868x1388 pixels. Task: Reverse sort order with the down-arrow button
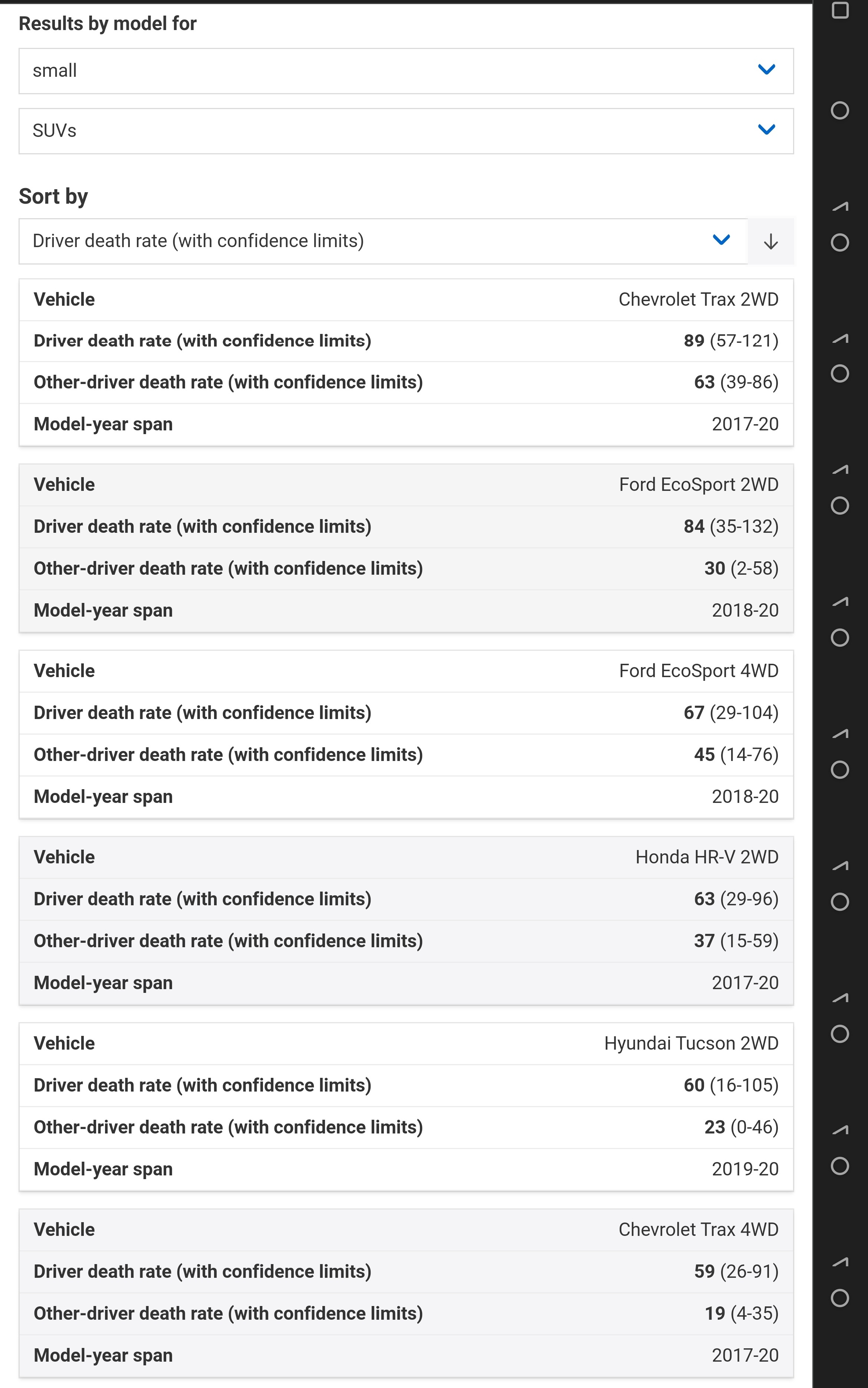tap(770, 241)
